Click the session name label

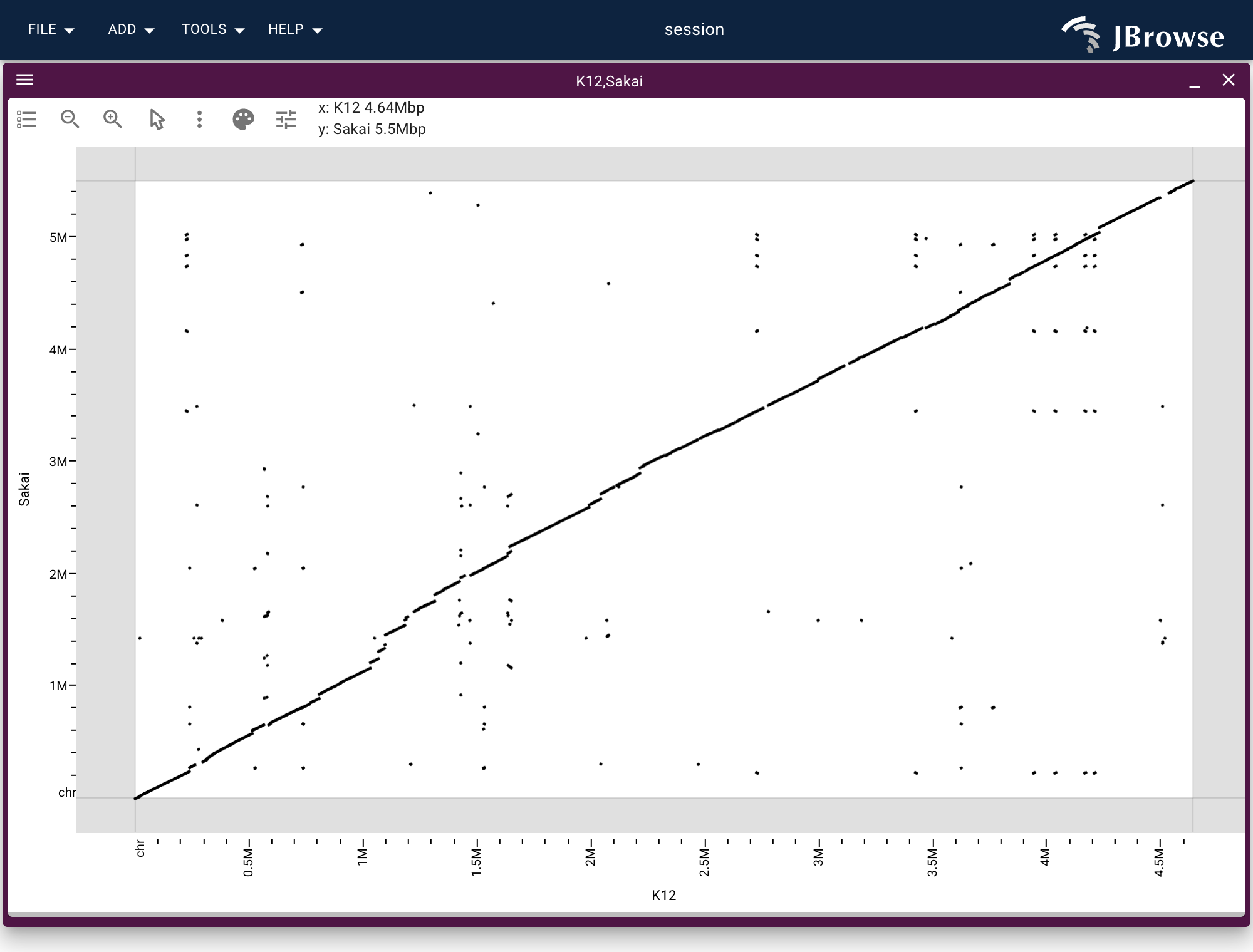(x=694, y=29)
